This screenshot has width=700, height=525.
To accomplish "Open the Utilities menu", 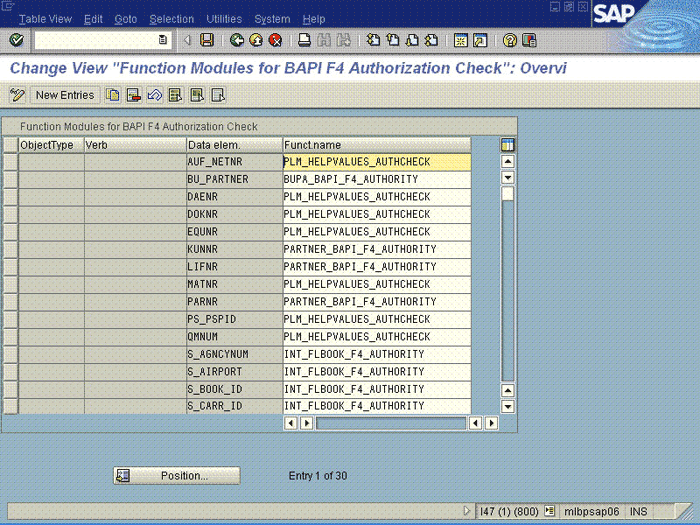I will coord(224,19).
